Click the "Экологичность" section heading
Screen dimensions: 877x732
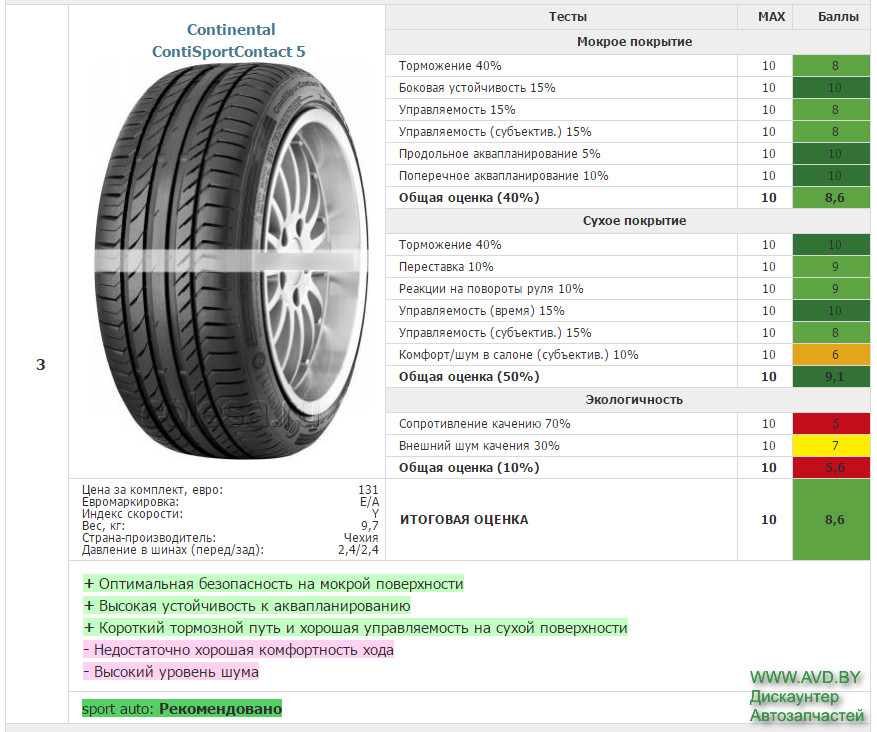point(634,399)
